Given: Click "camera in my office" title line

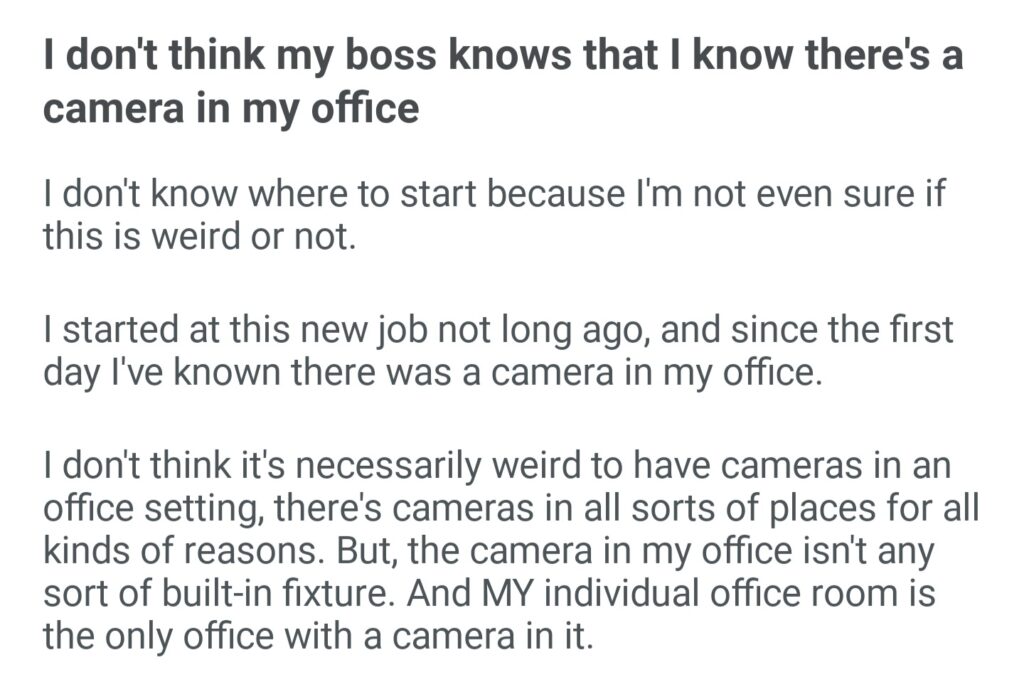Looking at the screenshot, I should click(230, 108).
